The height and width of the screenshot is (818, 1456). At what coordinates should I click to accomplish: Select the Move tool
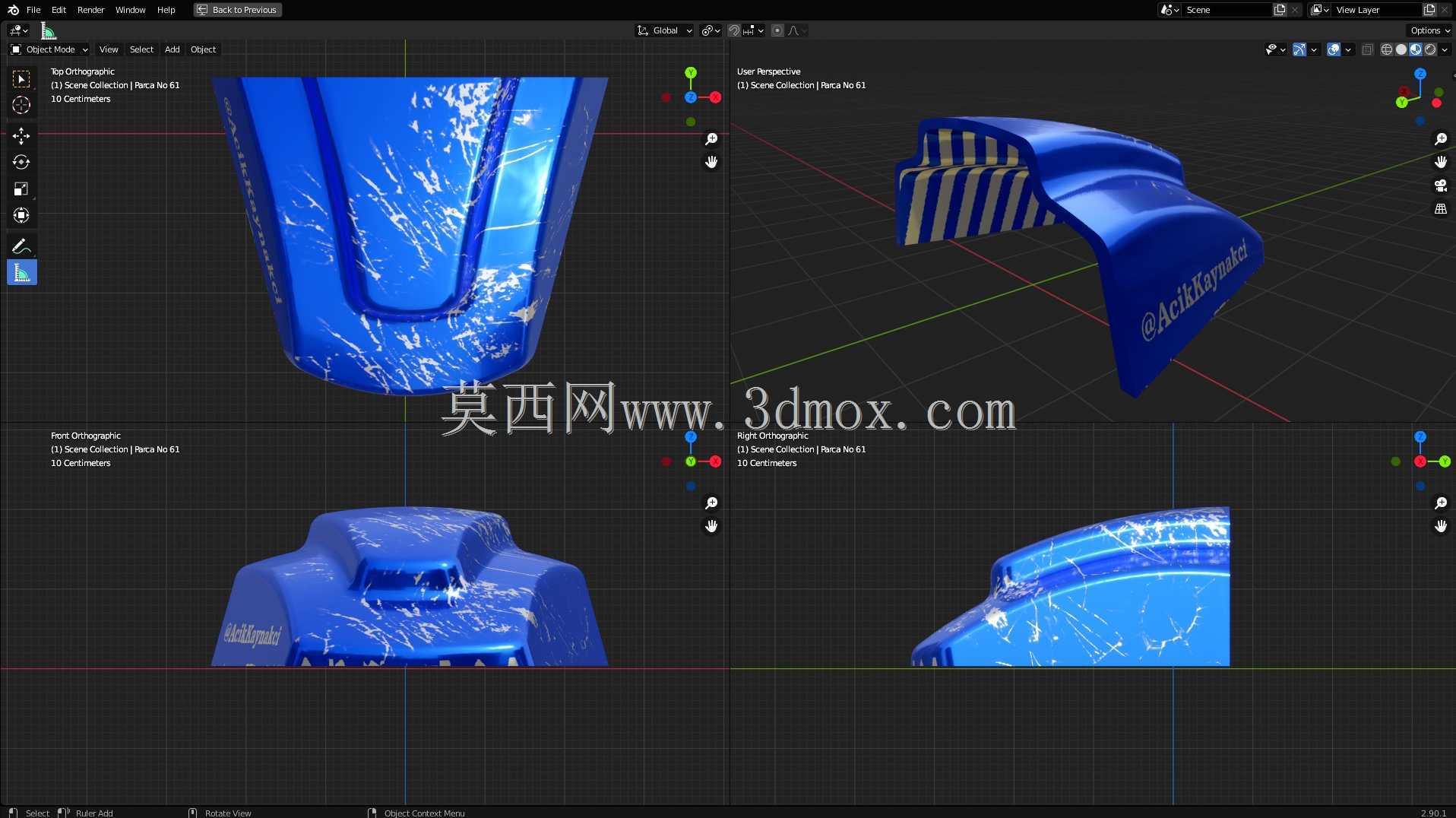tap(21, 136)
